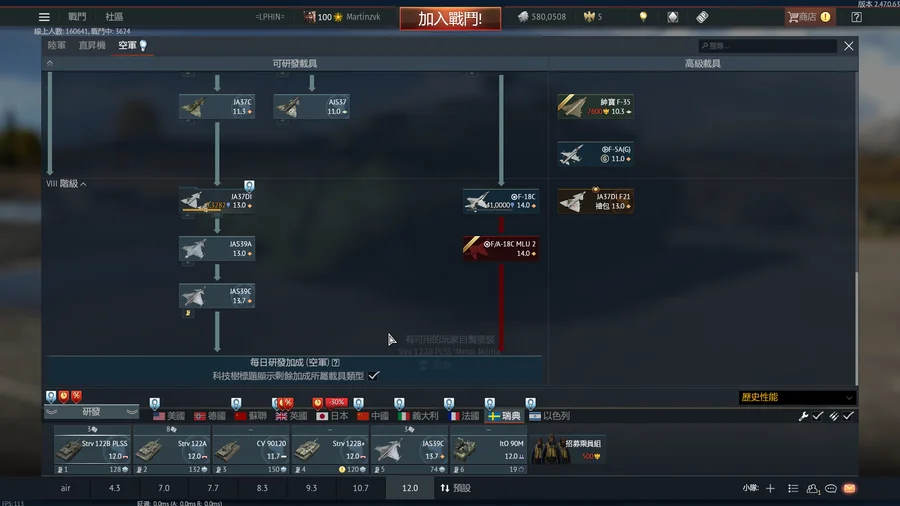Screen dimensions: 900x506
Task: Select the 4.3 preset tab
Action: coord(115,488)
